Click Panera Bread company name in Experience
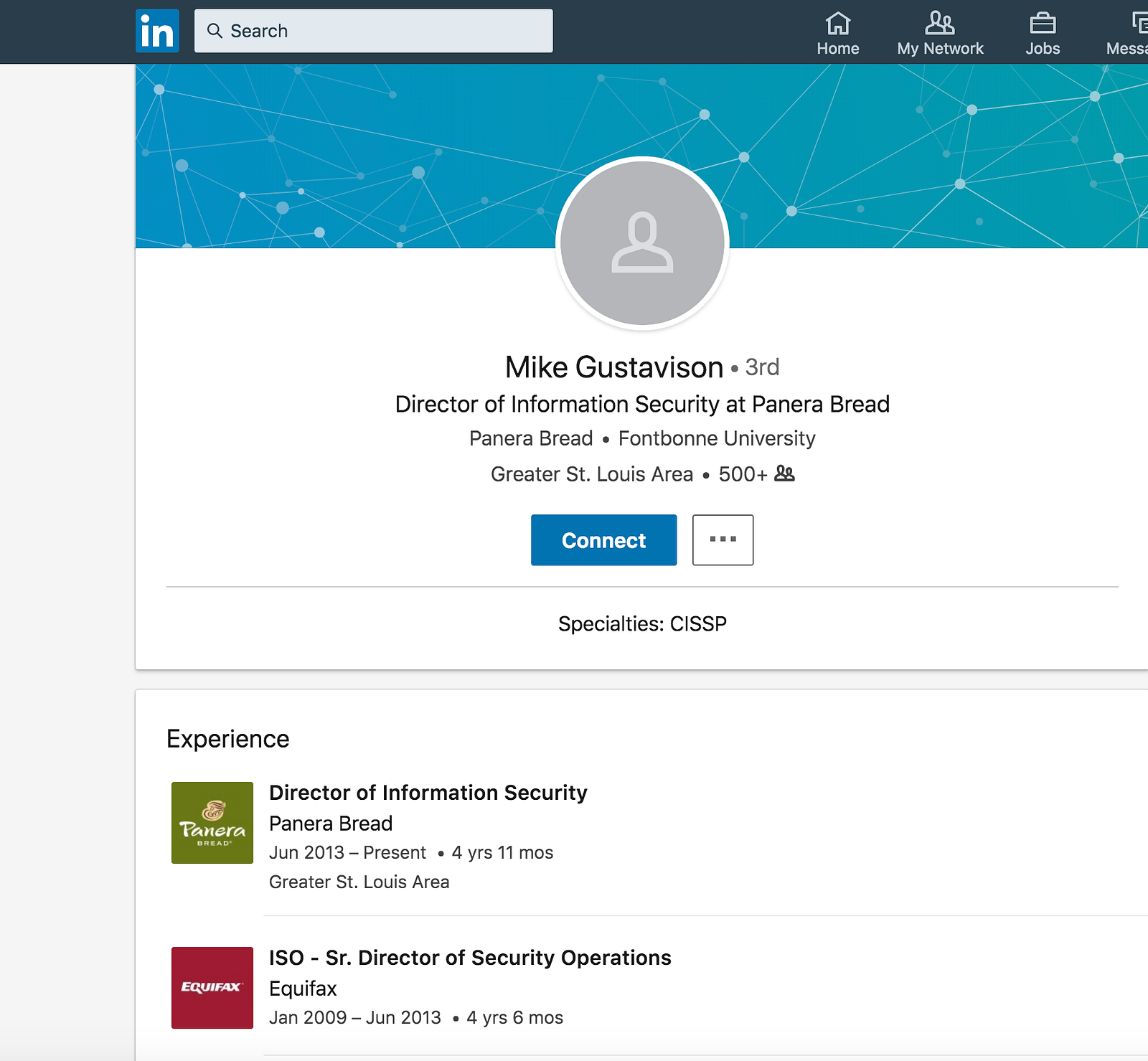 331,824
